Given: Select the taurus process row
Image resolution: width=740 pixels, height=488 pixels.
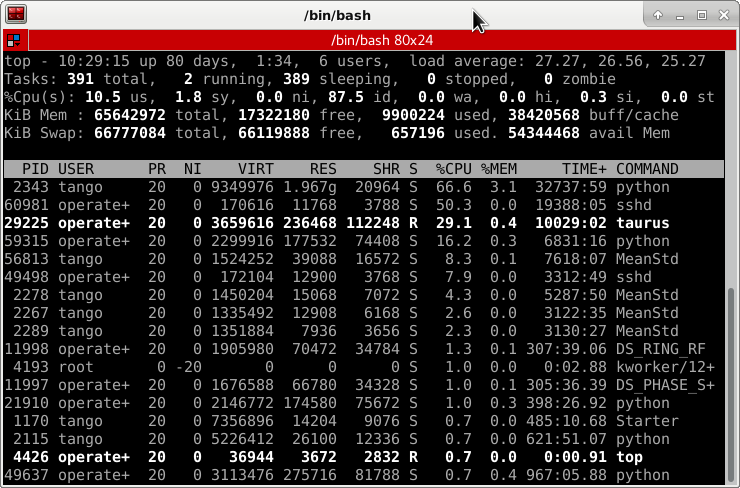Looking at the screenshot, I should tap(360, 223).
